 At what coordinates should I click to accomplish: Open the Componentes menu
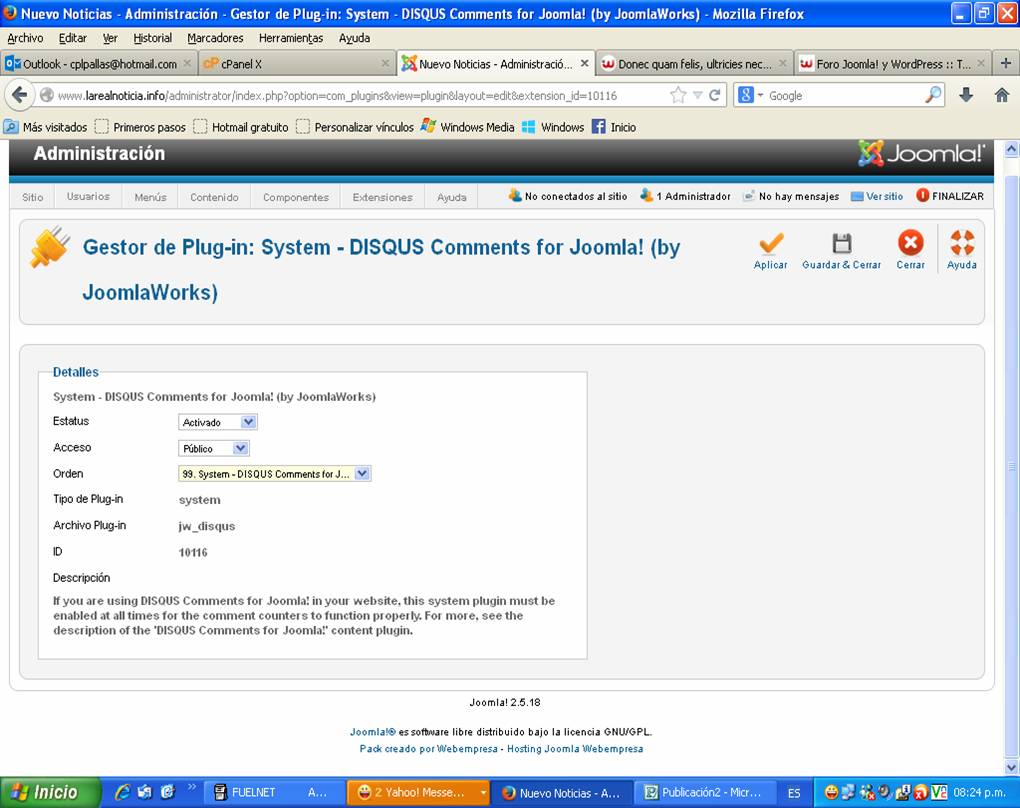coord(296,196)
